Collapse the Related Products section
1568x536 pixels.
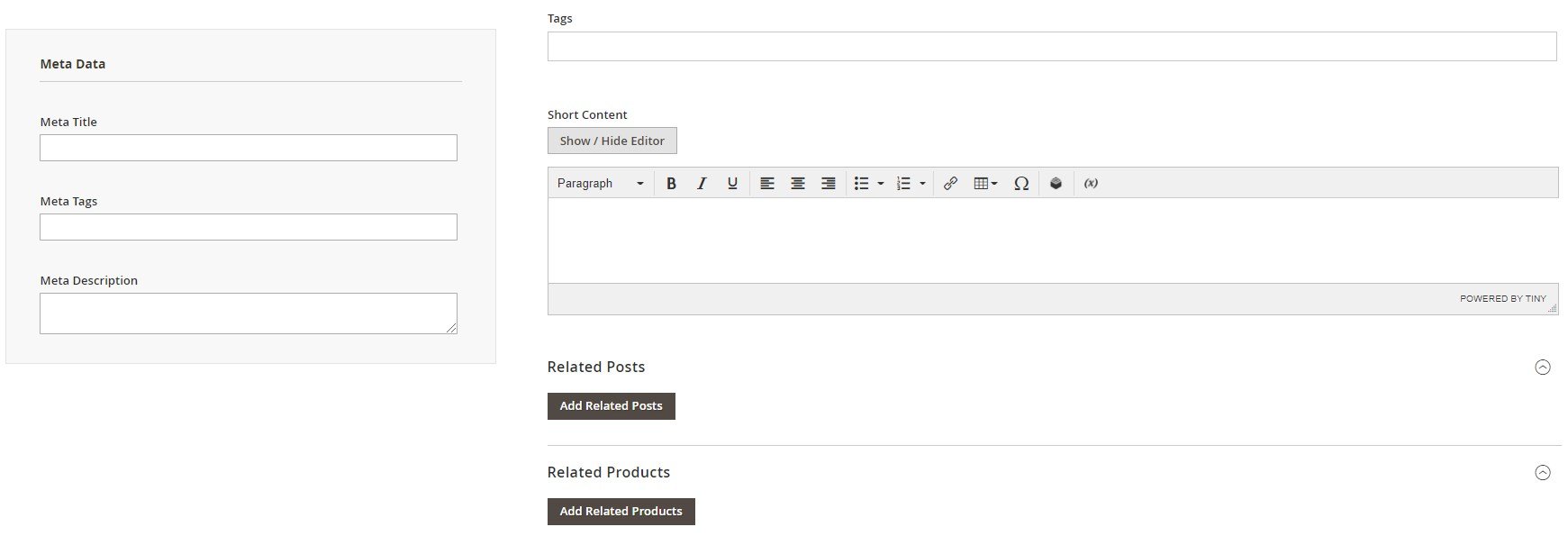tap(1543, 472)
